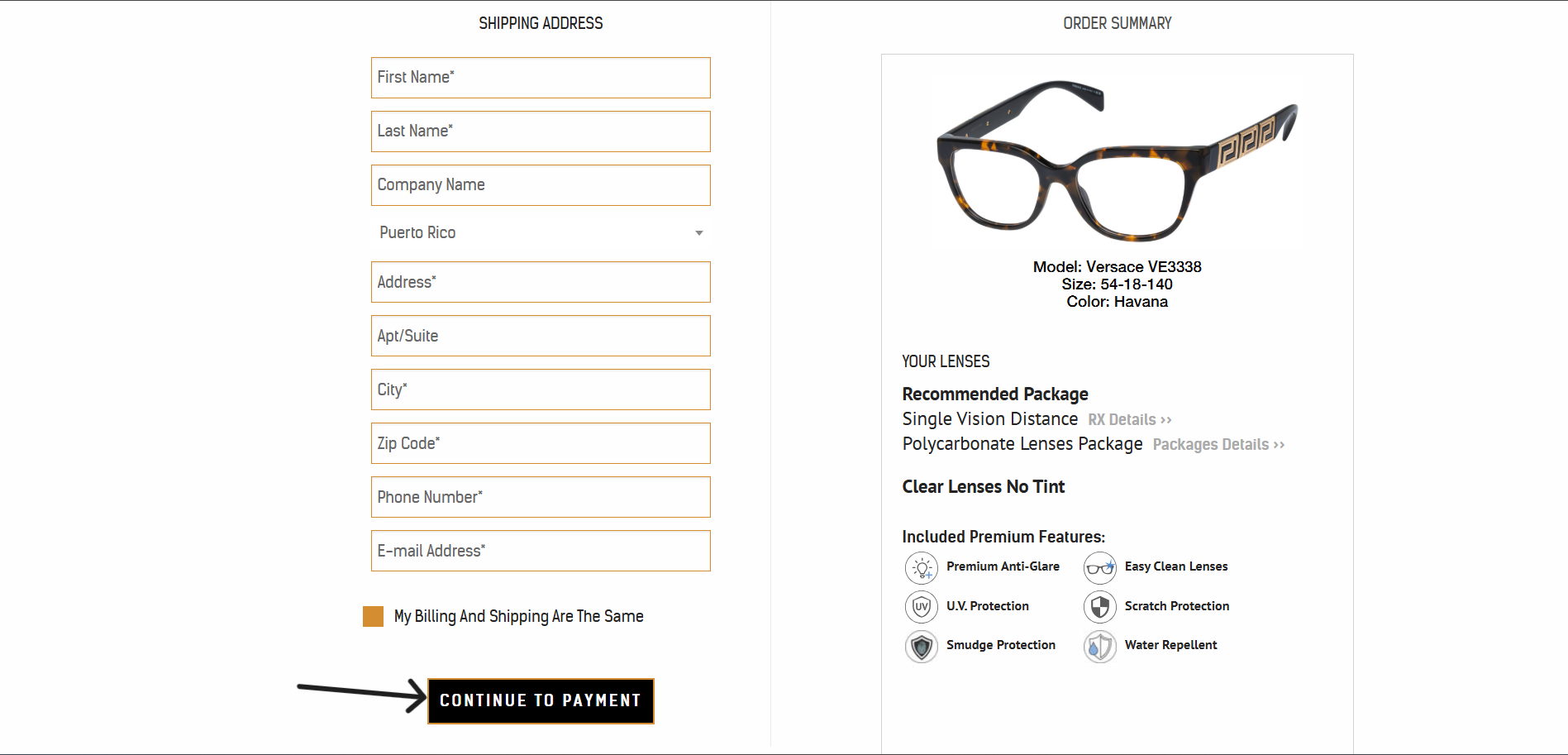Click into the Address field
Screen dimensions: 1568x755
[541, 282]
